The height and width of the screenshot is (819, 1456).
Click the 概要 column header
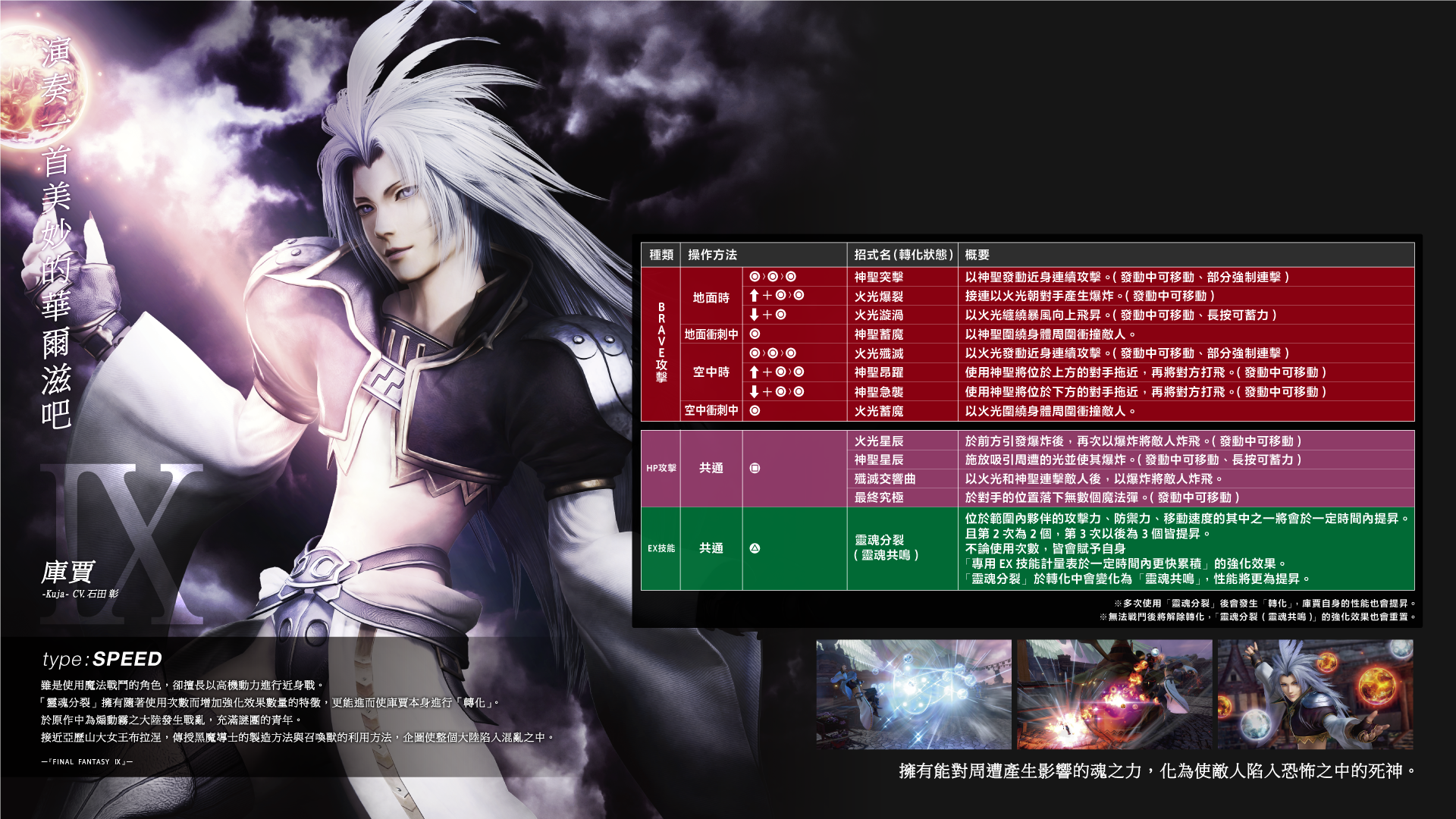coord(1186,255)
